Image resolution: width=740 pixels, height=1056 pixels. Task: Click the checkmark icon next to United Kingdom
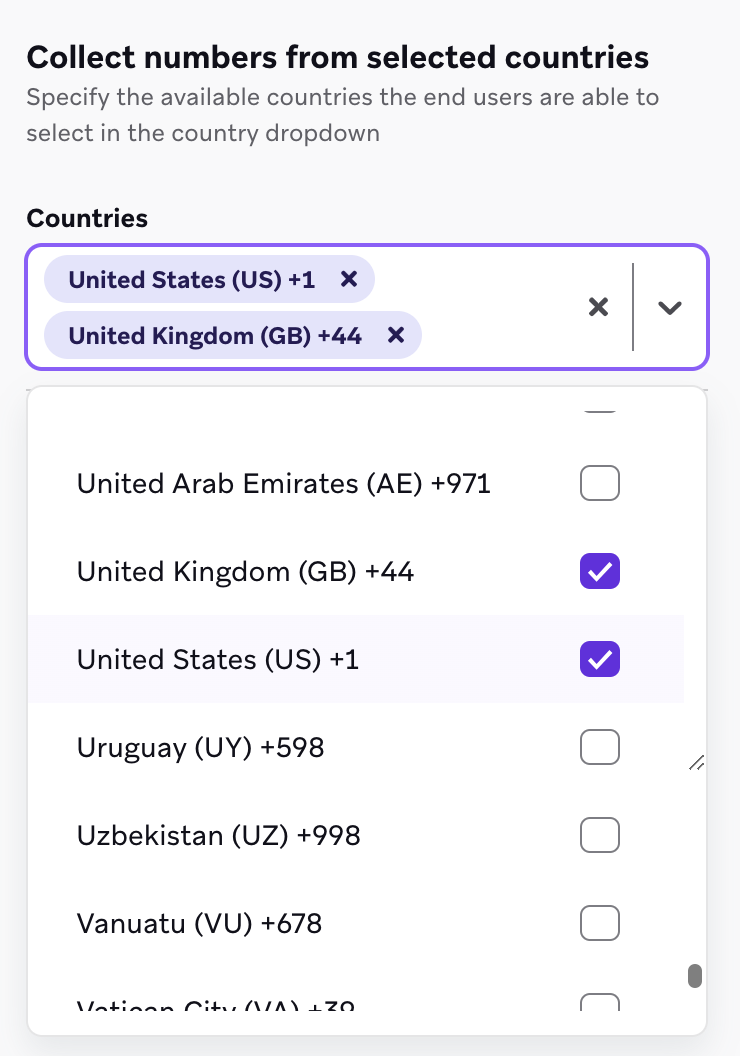(x=599, y=571)
